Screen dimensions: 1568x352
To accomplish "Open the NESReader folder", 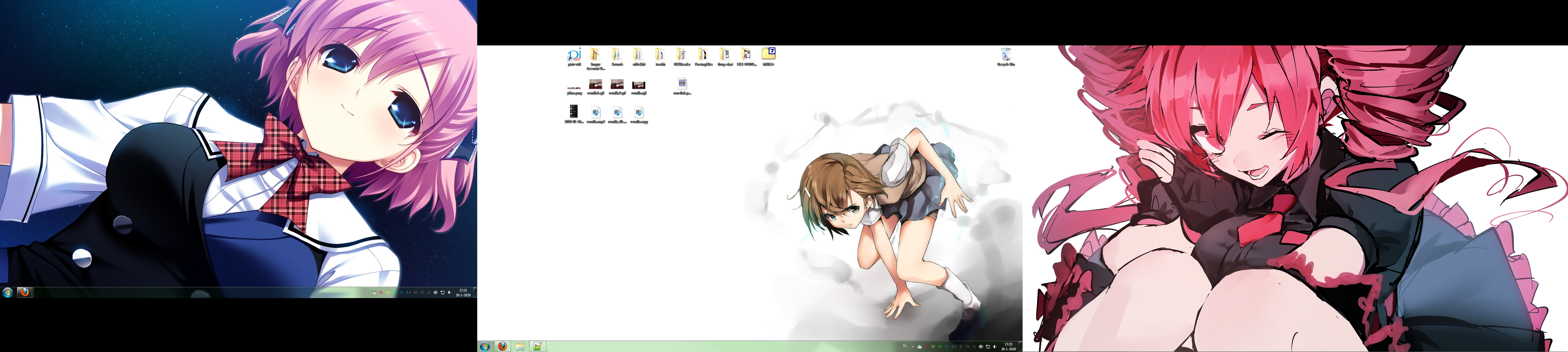I will (x=682, y=56).
